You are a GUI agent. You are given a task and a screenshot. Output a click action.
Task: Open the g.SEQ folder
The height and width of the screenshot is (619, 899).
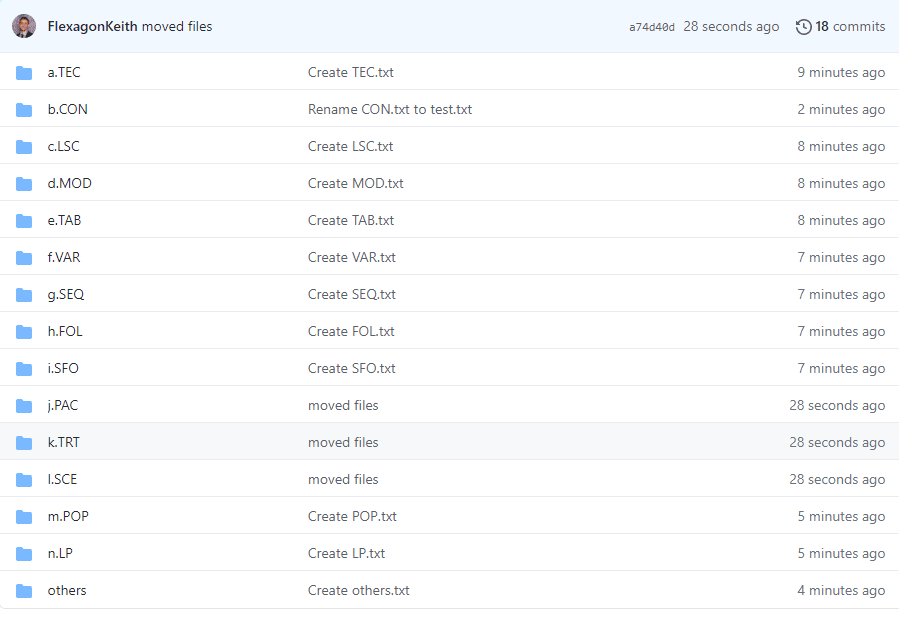point(66,294)
